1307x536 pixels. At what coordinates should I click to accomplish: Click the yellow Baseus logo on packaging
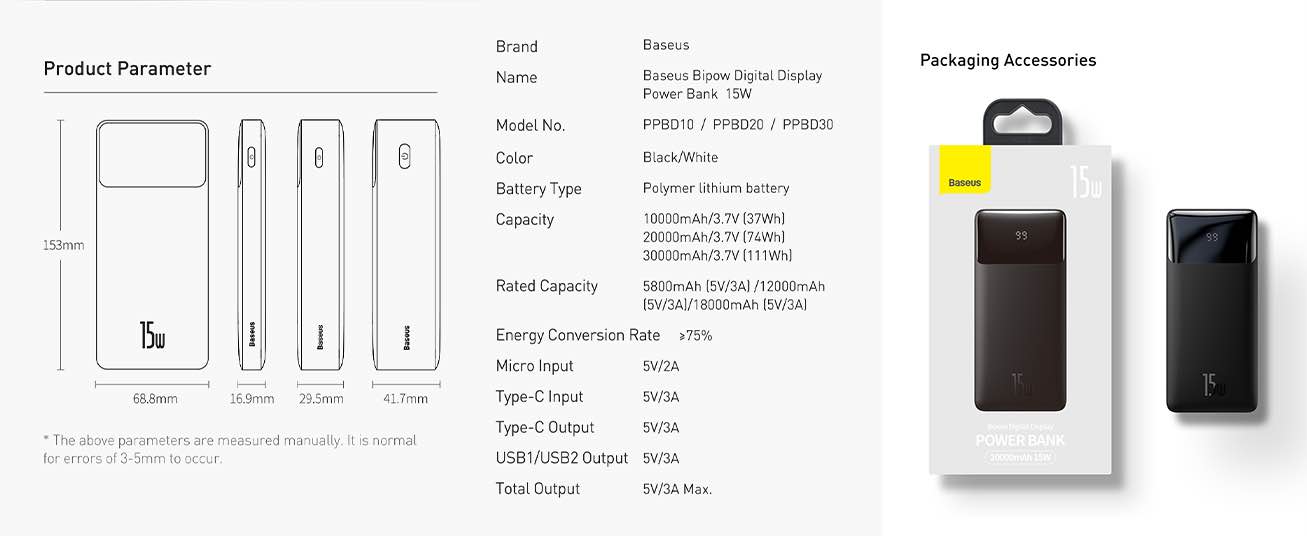coord(964,171)
